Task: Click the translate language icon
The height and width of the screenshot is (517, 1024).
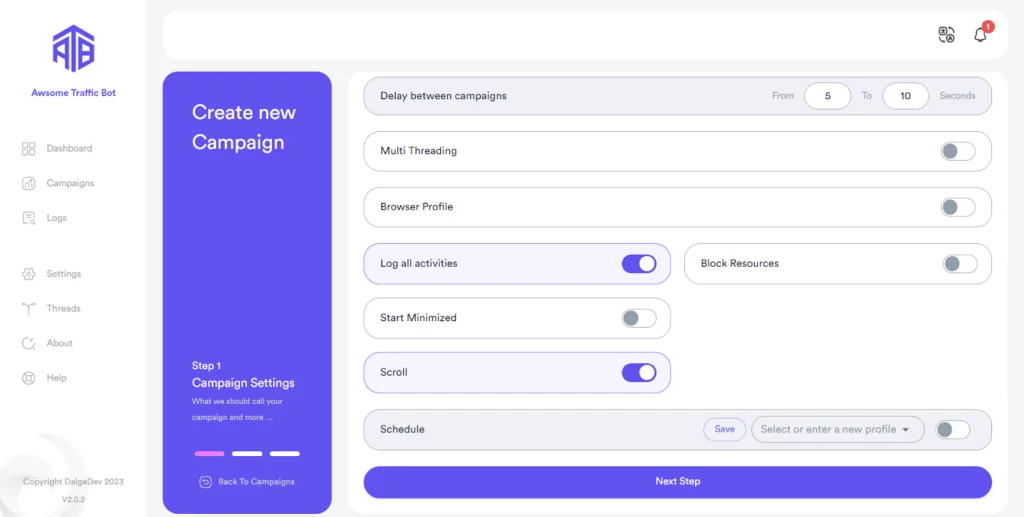Action: point(946,35)
